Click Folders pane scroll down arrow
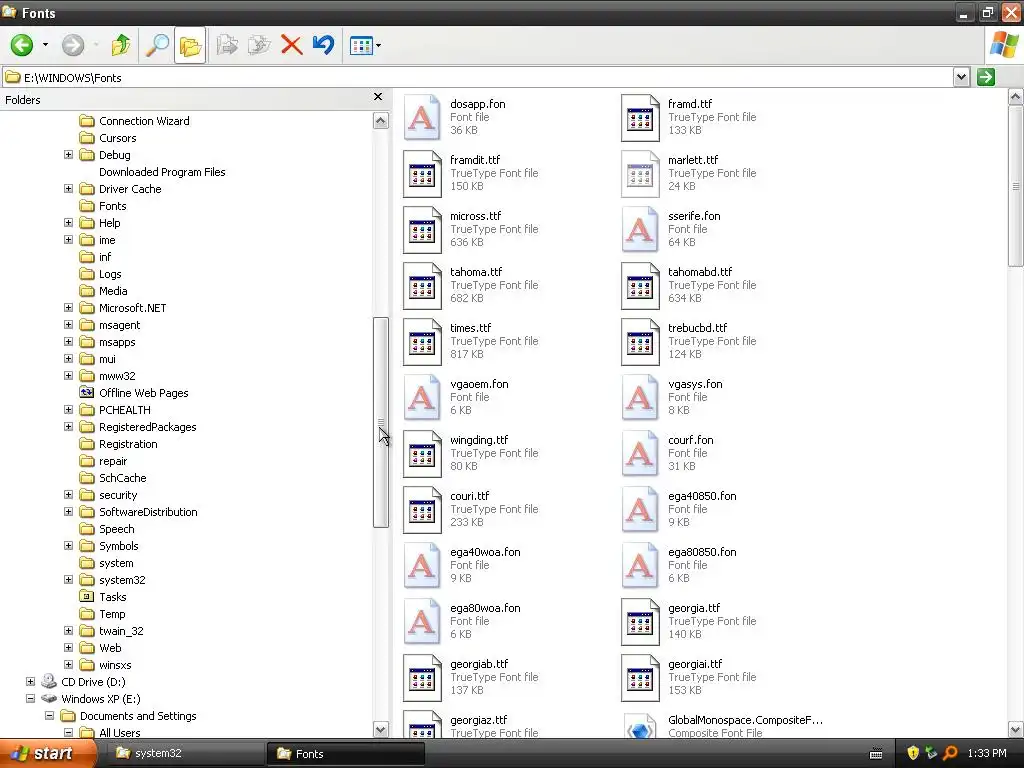This screenshot has width=1024, height=768. coord(381,729)
